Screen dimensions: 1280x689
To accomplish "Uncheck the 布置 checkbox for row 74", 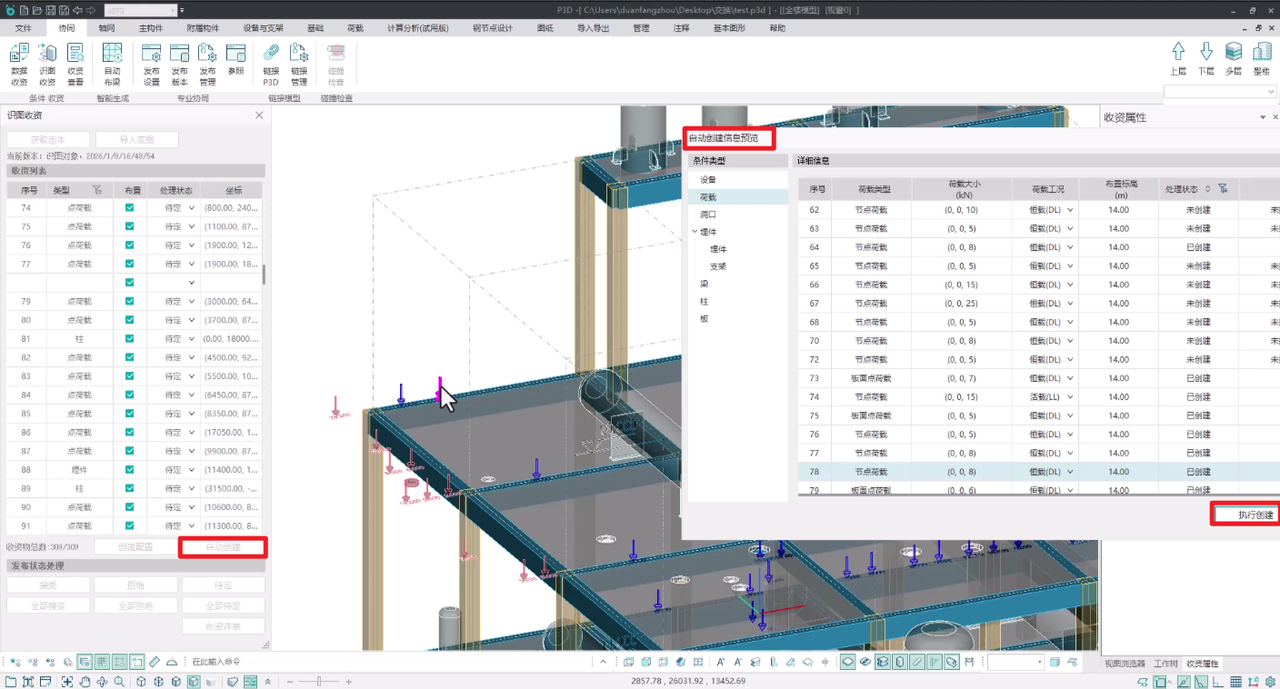I will click(x=130, y=208).
